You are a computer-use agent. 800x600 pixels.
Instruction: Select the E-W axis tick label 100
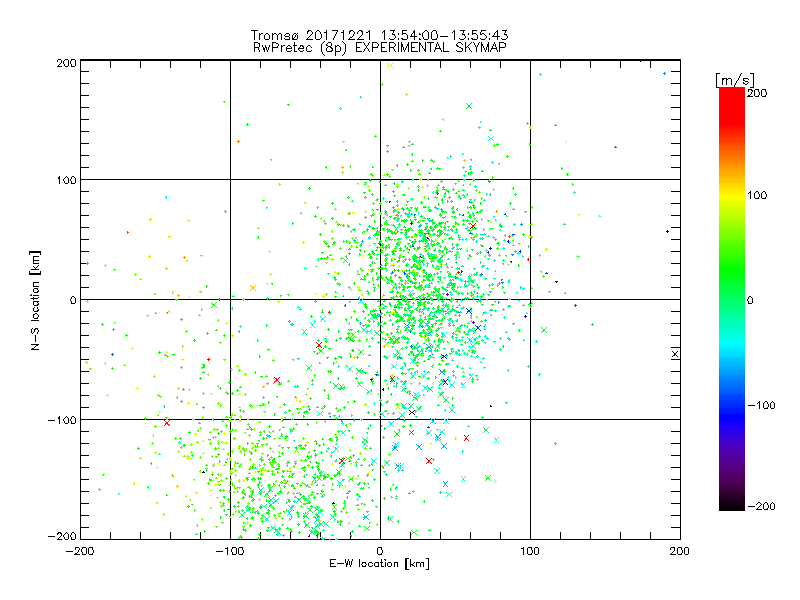pos(530,551)
